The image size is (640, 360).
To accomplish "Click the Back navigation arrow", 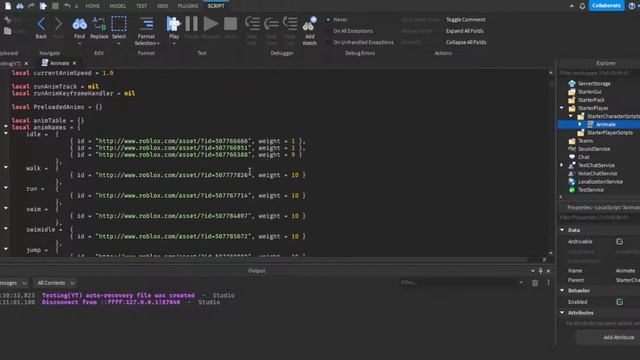I will coord(41,24).
